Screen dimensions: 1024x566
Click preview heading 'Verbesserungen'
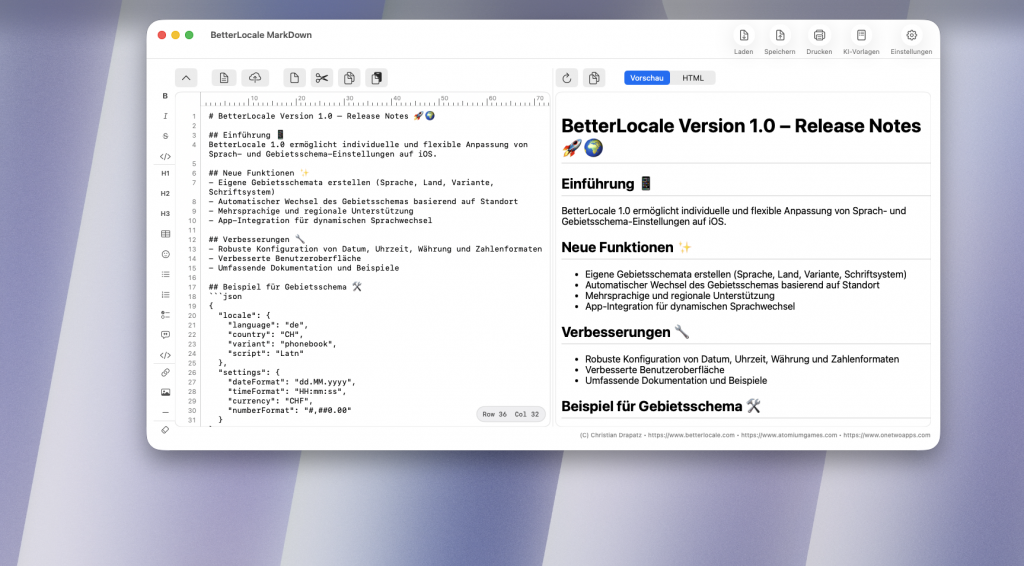[625, 332]
